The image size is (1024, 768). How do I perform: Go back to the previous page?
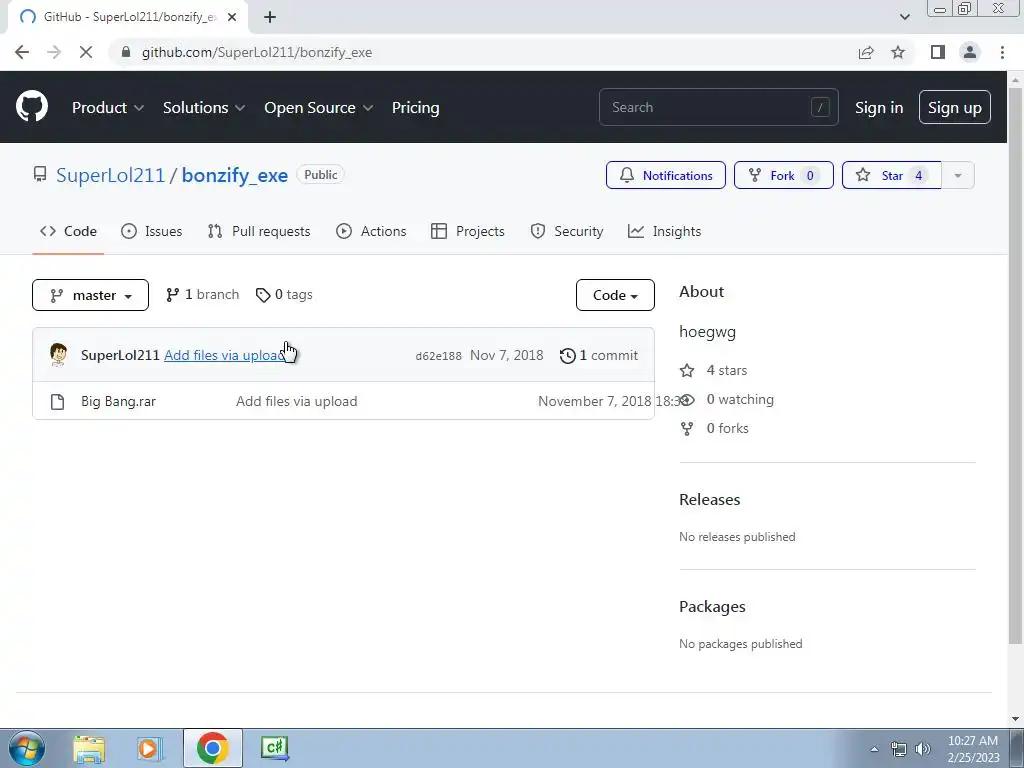[x=22, y=52]
